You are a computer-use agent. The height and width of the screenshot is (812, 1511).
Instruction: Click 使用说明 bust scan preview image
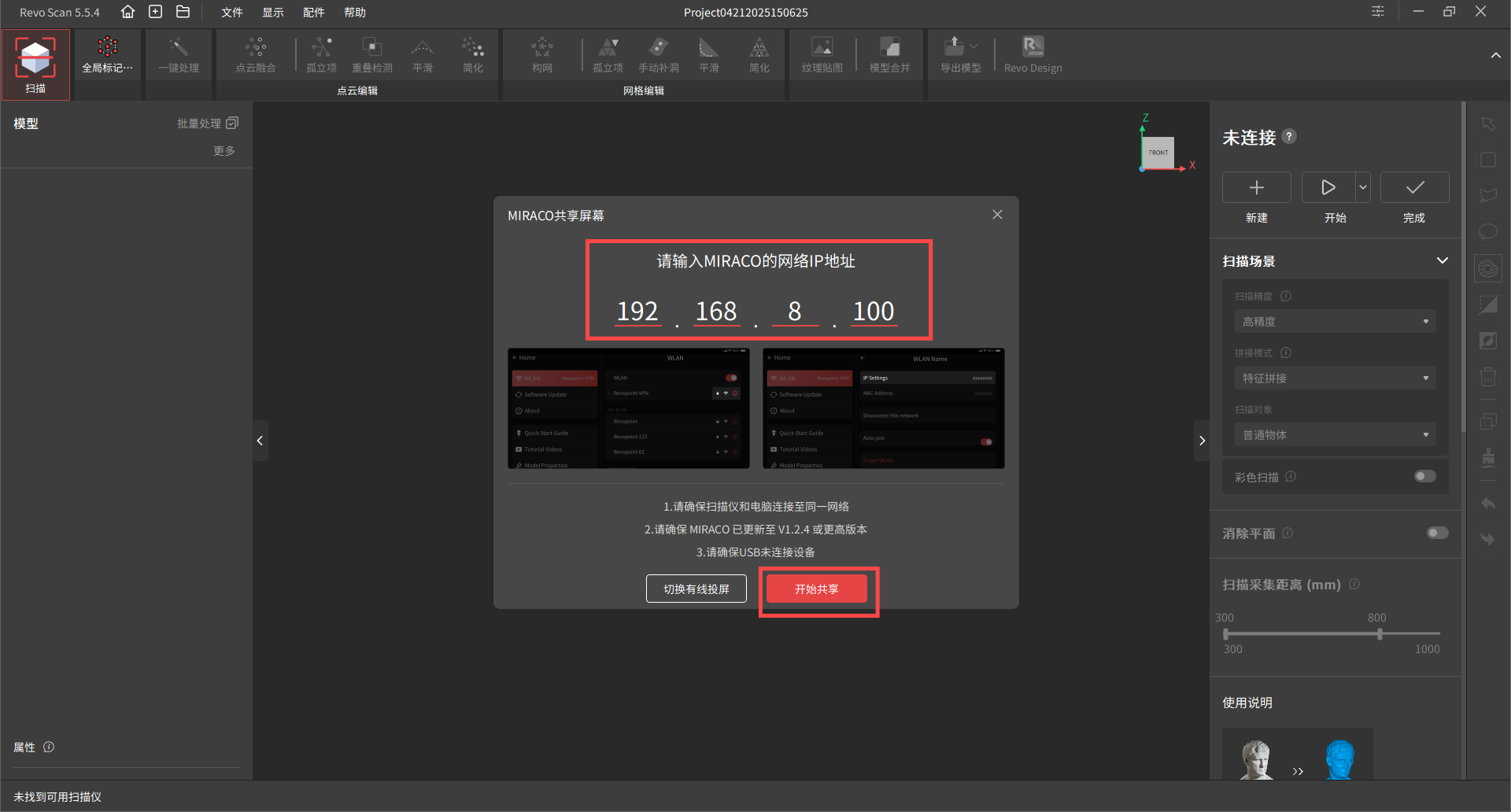[1298, 755]
